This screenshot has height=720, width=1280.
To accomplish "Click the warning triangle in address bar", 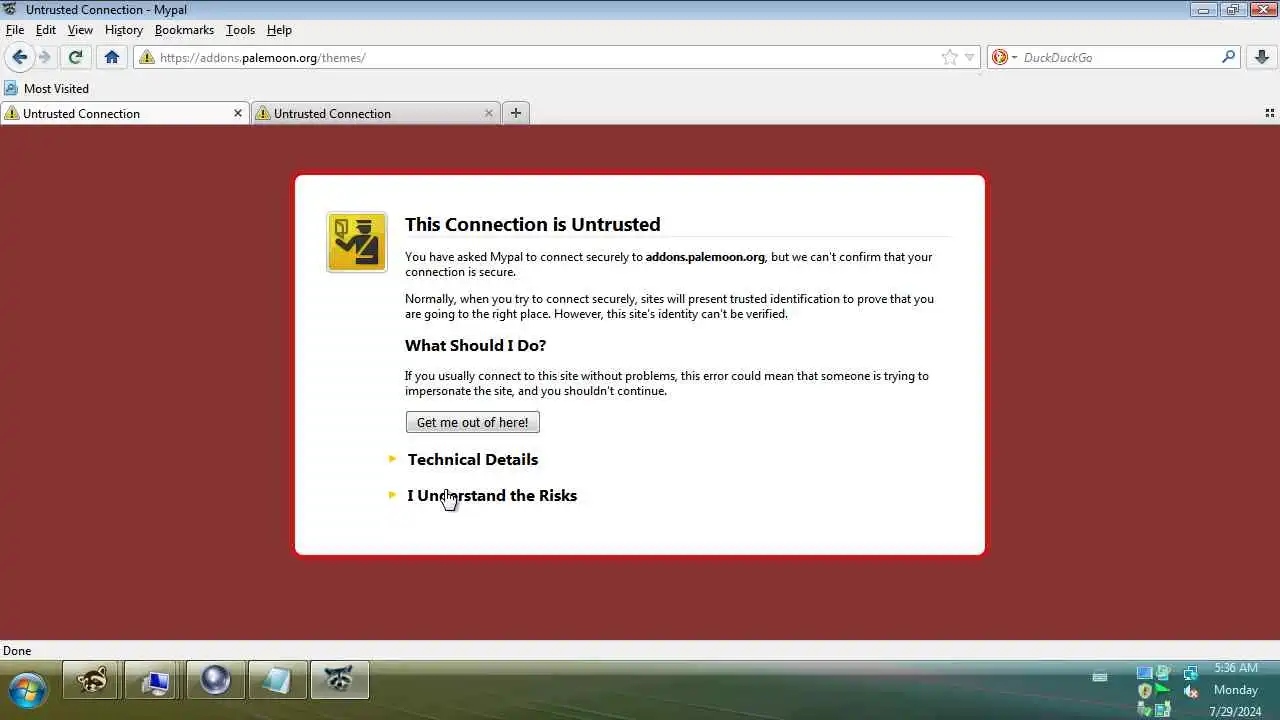I will pyautogui.click(x=147, y=57).
